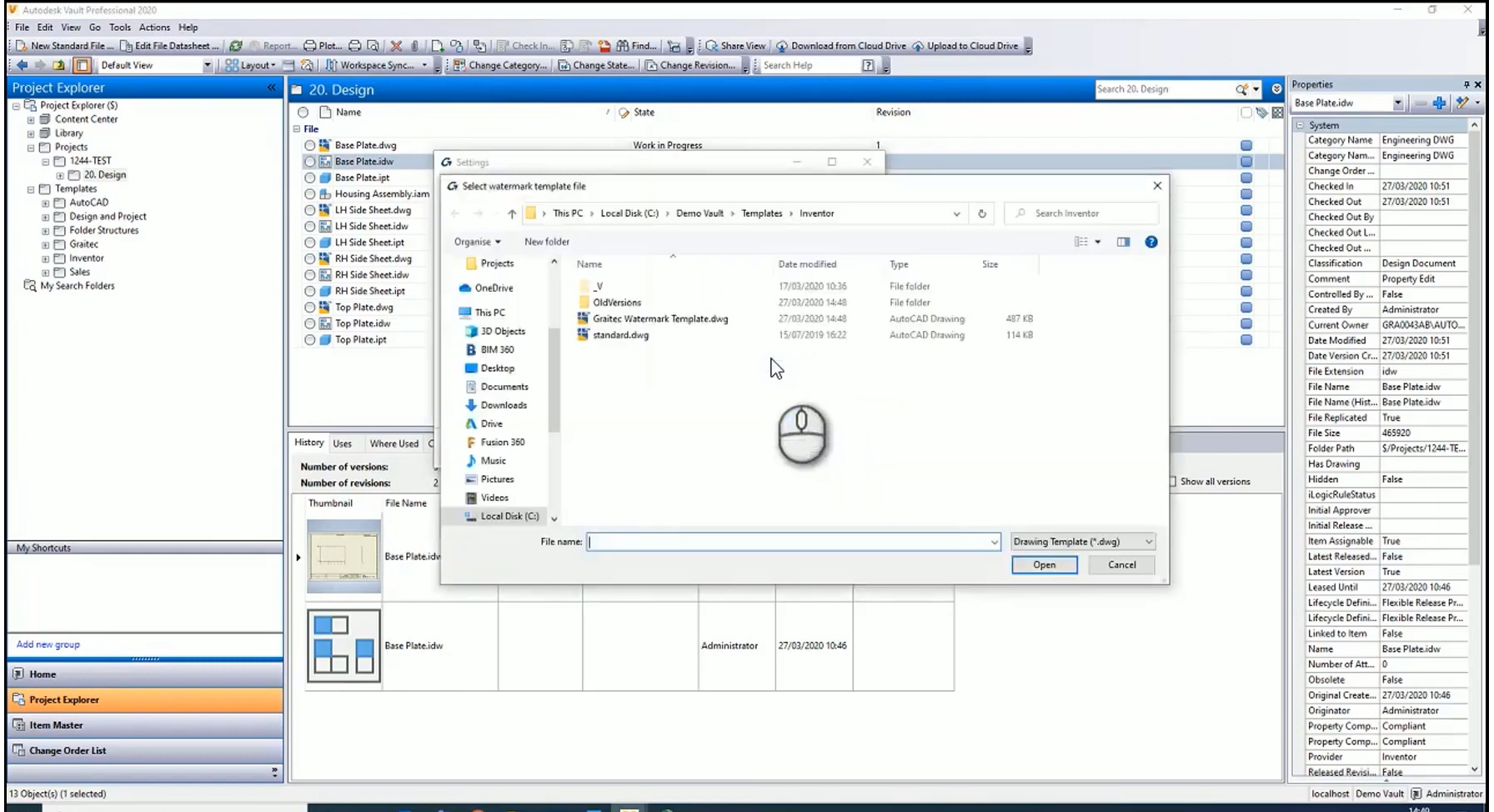Screen dimensions: 1494x812
Task: Click the up-folder icon in navigation toolbar
Action: click(58, 65)
